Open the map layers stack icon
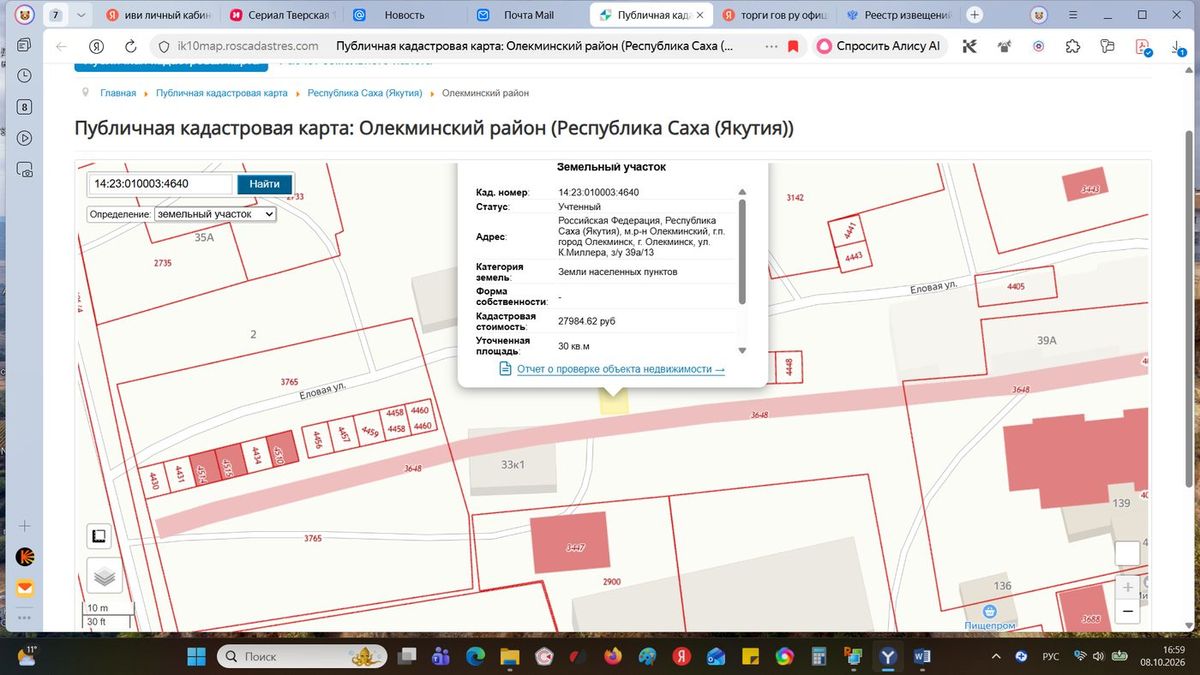 [x=104, y=576]
